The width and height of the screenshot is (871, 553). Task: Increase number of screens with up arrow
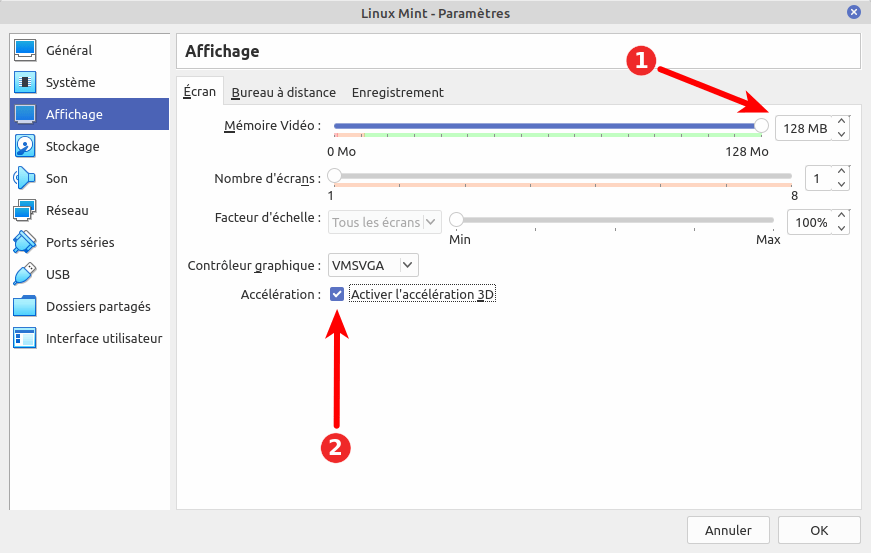tap(842, 172)
